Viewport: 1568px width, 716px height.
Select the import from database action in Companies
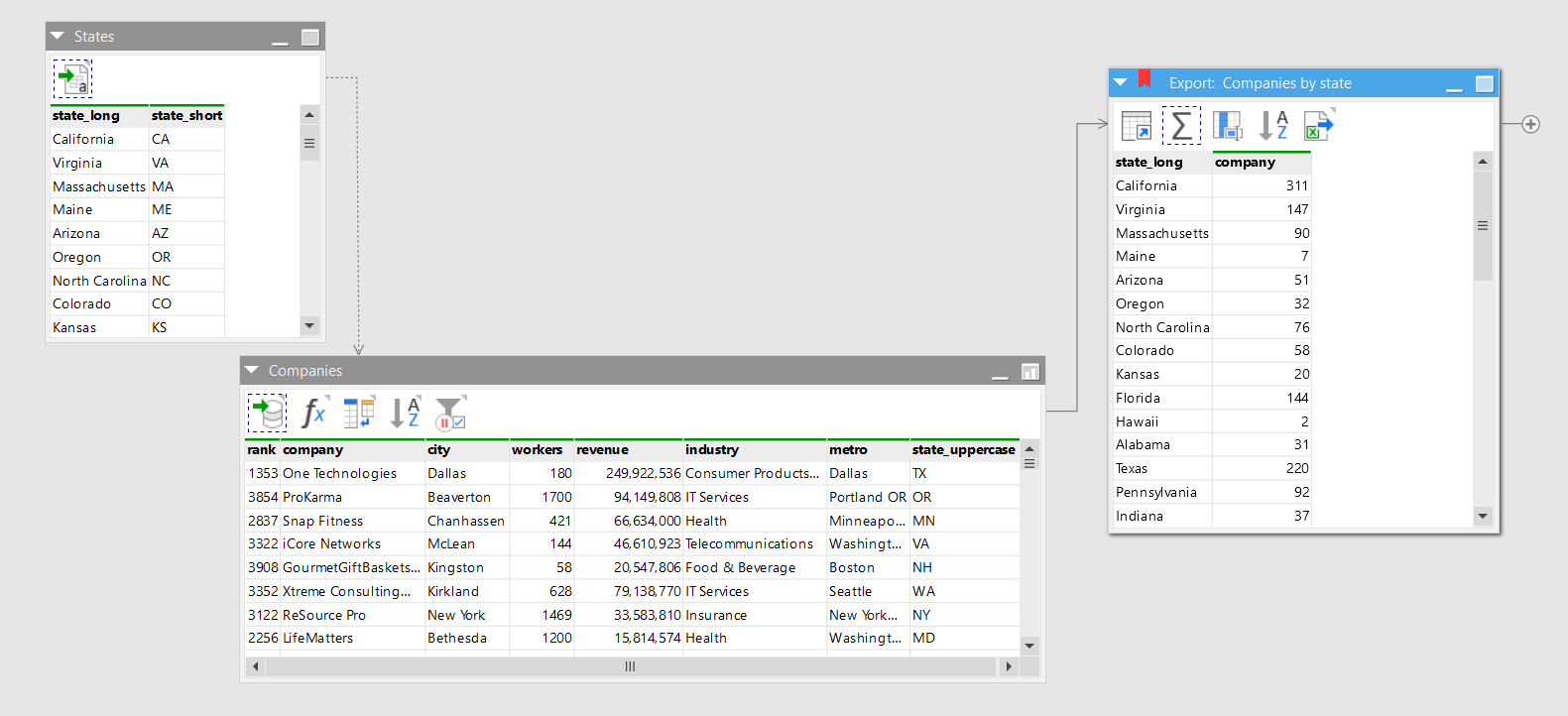[x=267, y=413]
